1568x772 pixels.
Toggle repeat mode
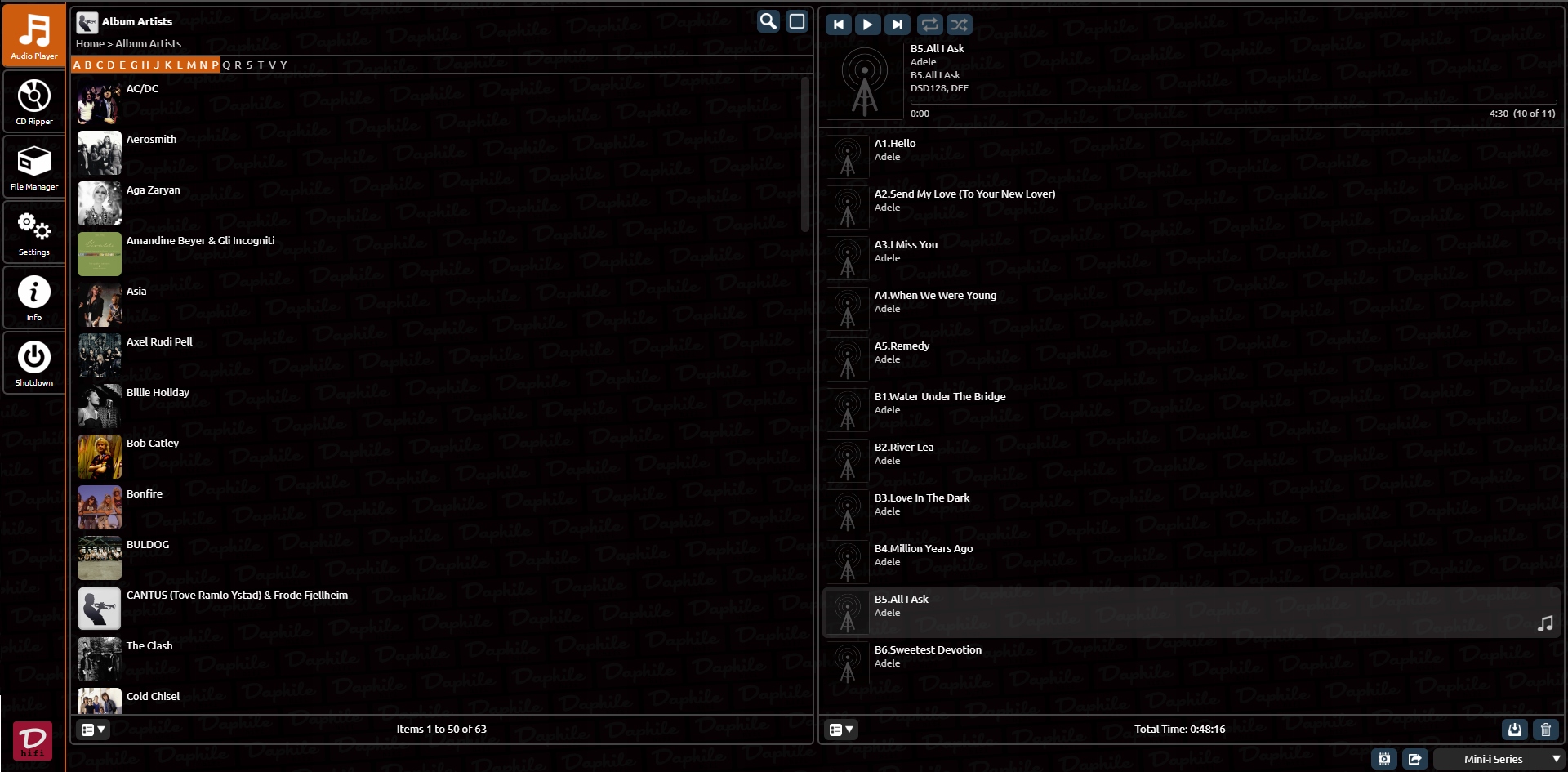[x=930, y=25]
